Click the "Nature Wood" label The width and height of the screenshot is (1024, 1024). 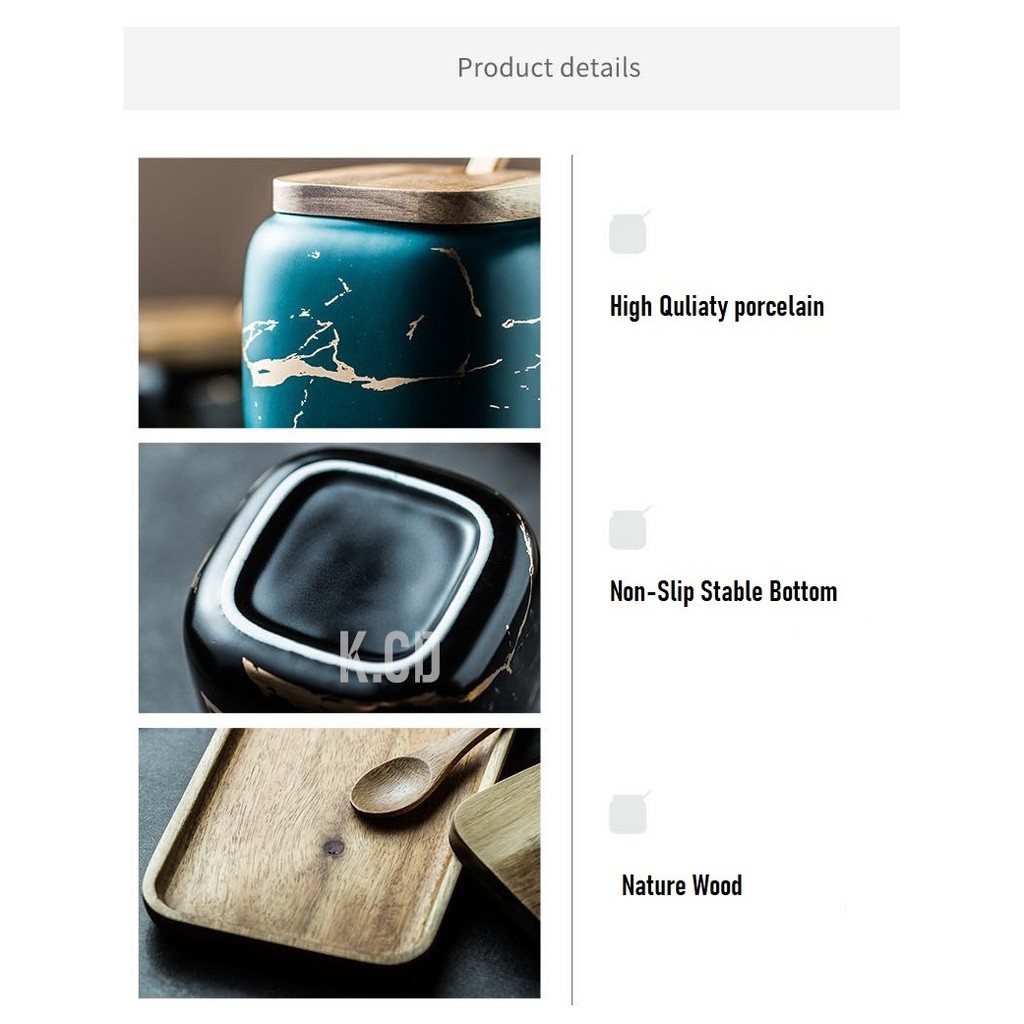click(682, 885)
